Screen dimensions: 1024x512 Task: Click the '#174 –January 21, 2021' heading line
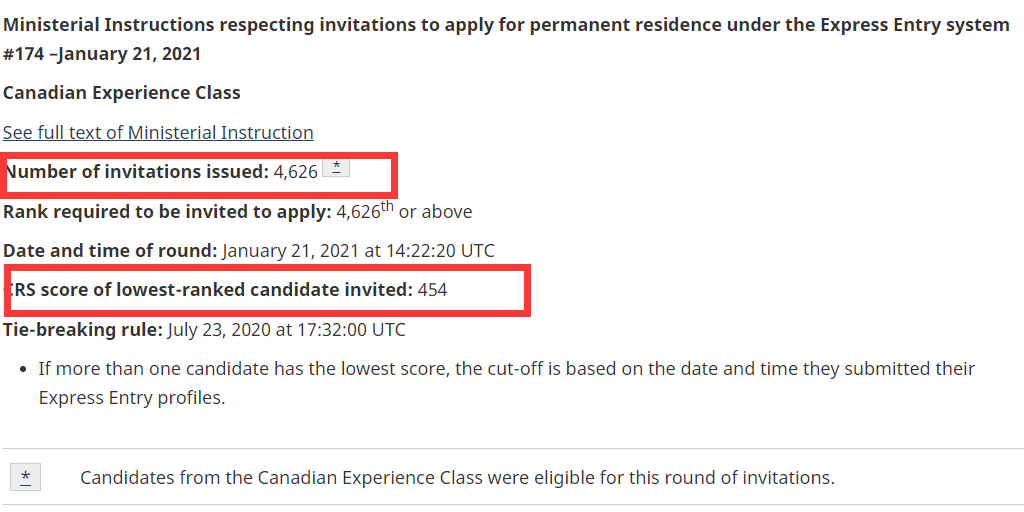[x=101, y=53]
